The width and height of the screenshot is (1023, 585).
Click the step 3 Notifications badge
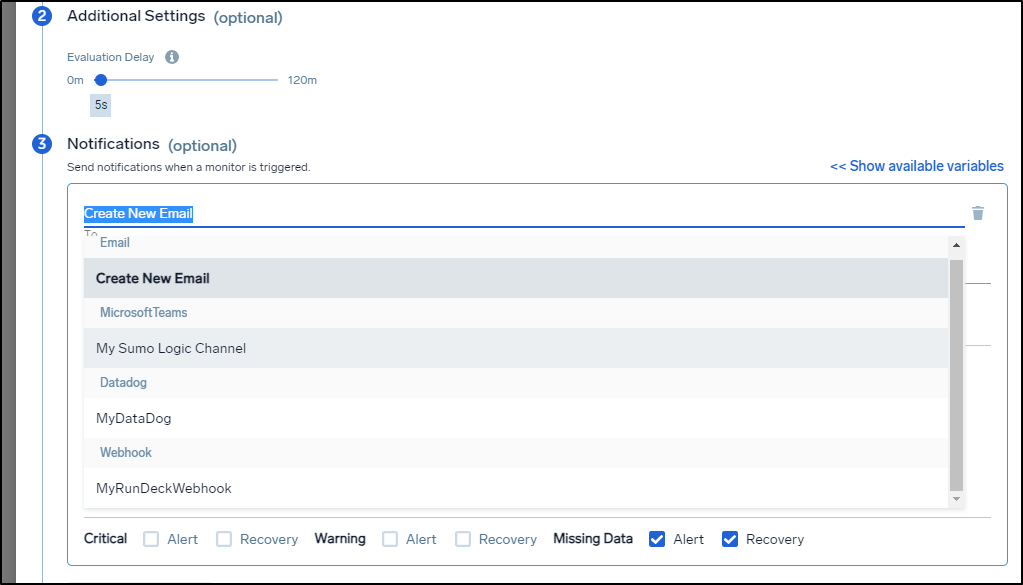click(x=42, y=143)
